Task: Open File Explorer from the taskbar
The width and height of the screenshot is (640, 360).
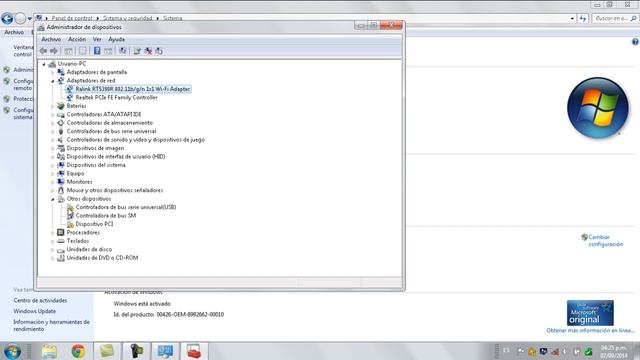Action: 49,351
